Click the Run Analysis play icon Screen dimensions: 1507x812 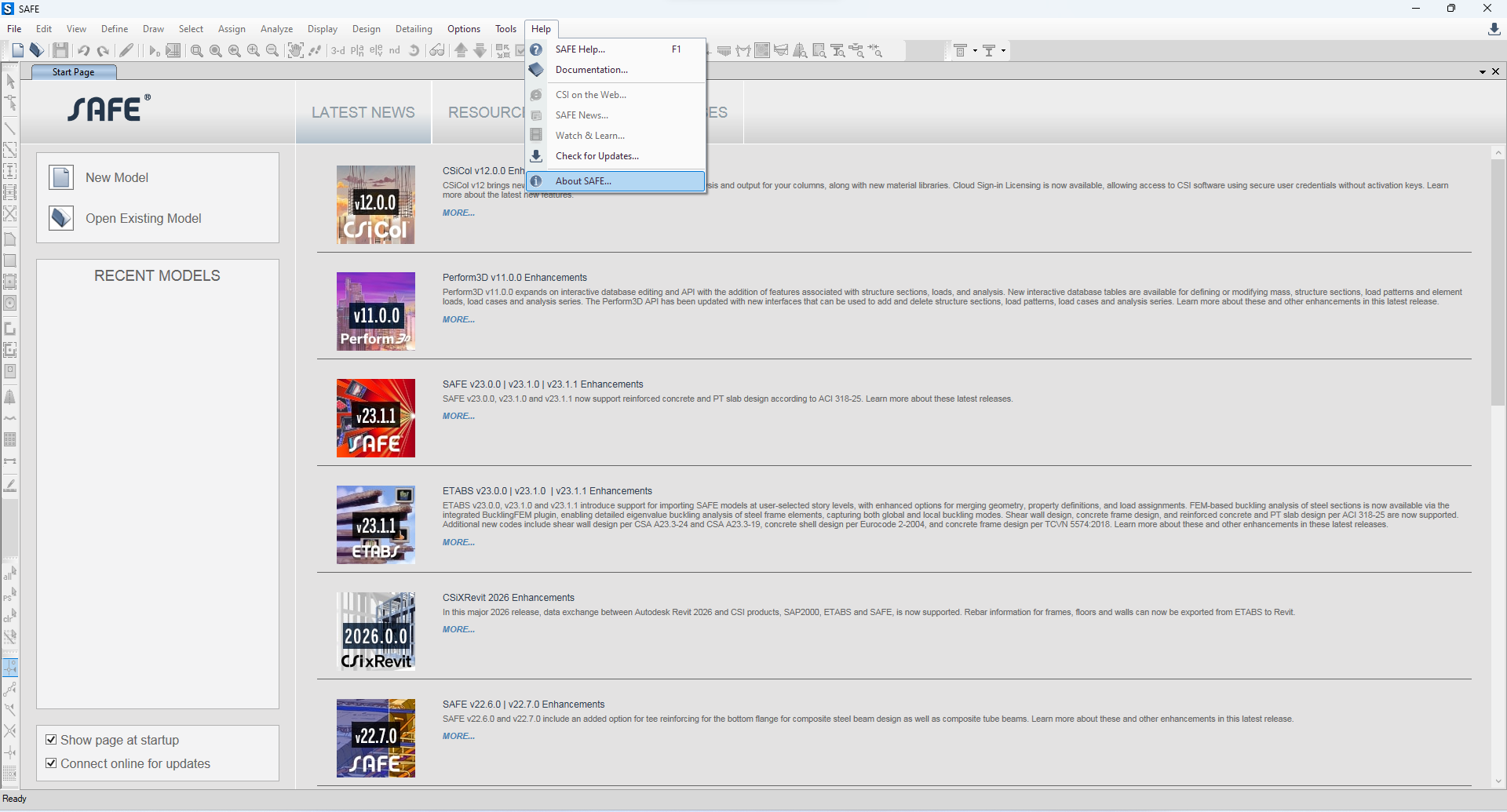pos(154,51)
